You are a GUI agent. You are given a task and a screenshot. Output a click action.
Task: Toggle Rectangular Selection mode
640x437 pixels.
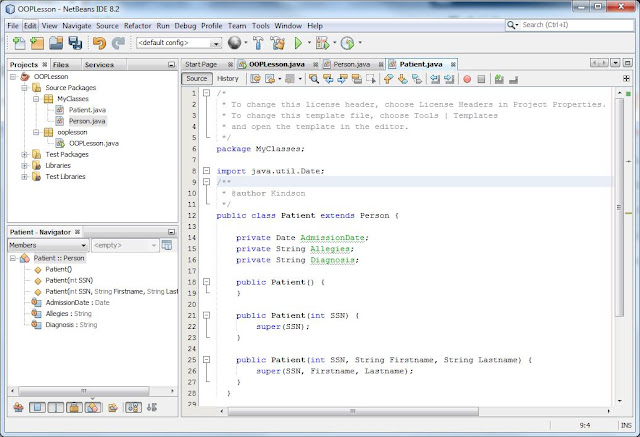[371, 79]
